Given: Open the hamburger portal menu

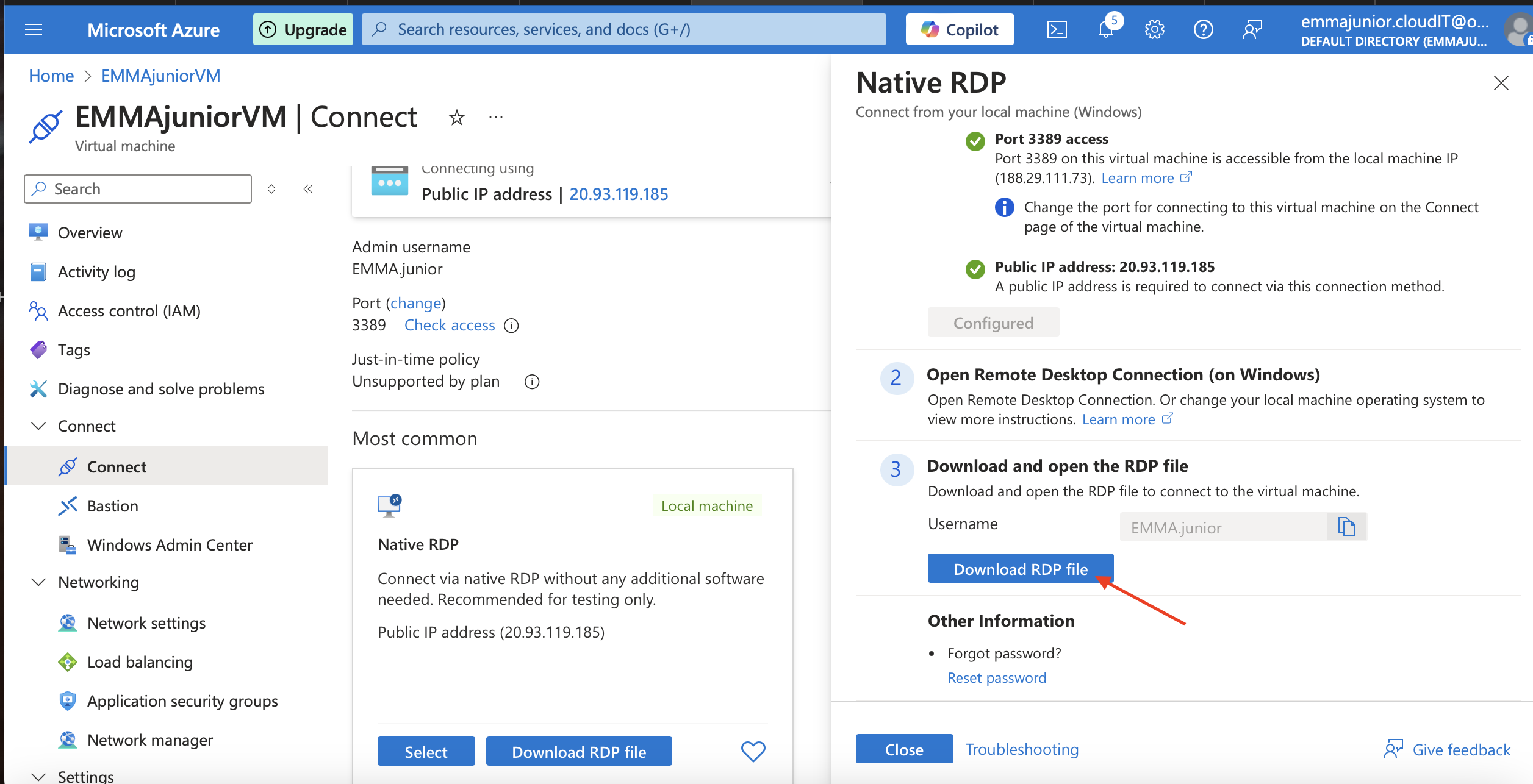Looking at the screenshot, I should (x=34, y=29).
